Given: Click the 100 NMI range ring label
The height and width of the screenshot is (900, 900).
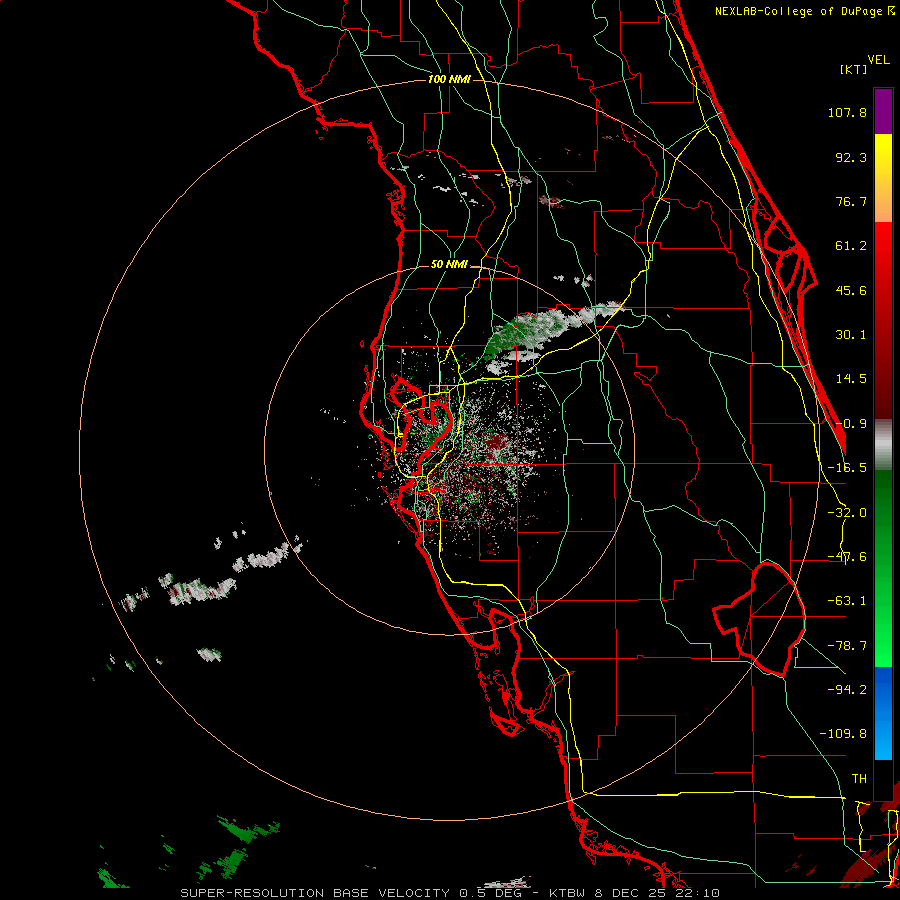Looking at the screenshot, I should pos(449,79).
